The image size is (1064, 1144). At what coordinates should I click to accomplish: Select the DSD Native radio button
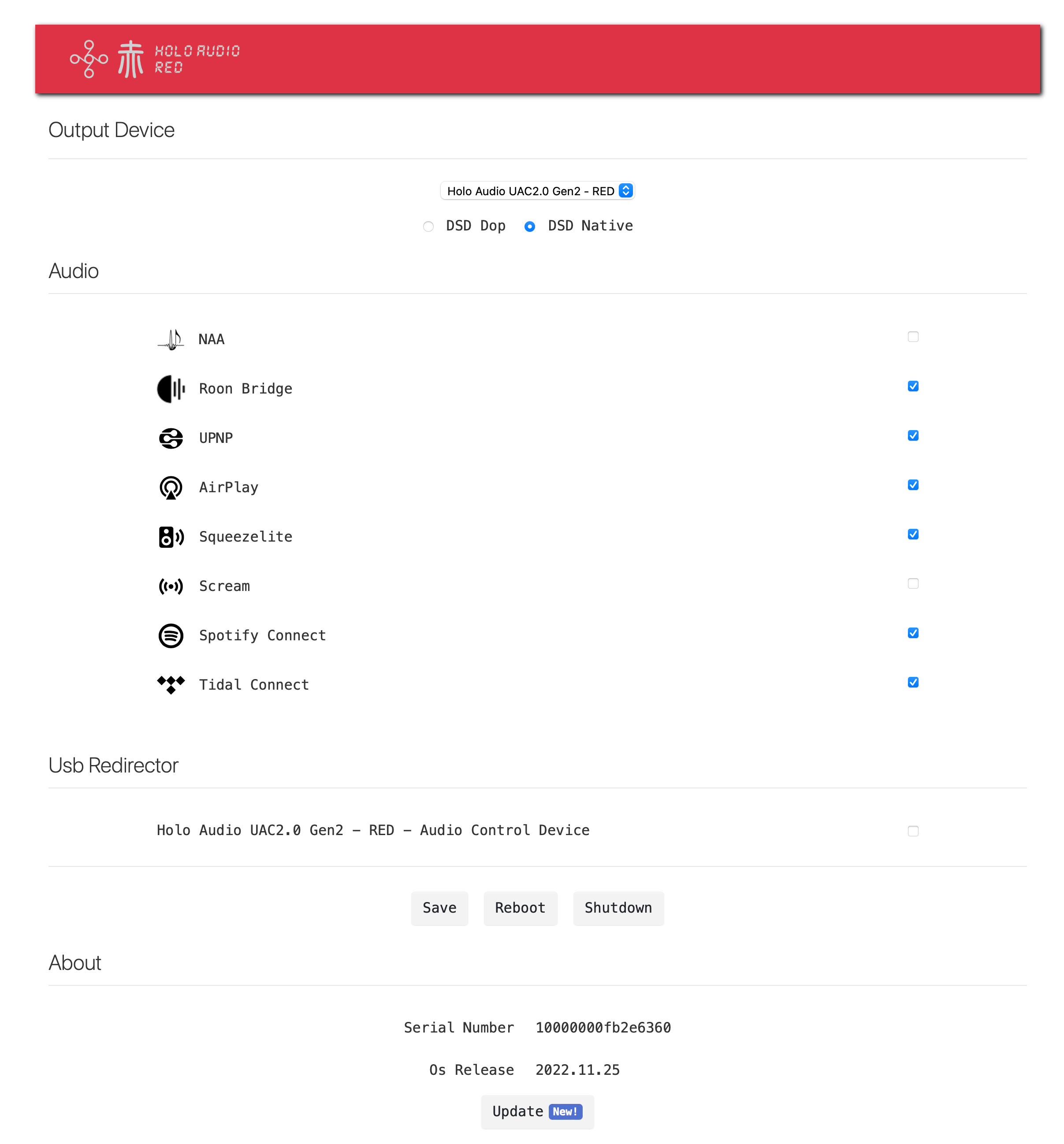pyautogui.click(x=529, y=227)
